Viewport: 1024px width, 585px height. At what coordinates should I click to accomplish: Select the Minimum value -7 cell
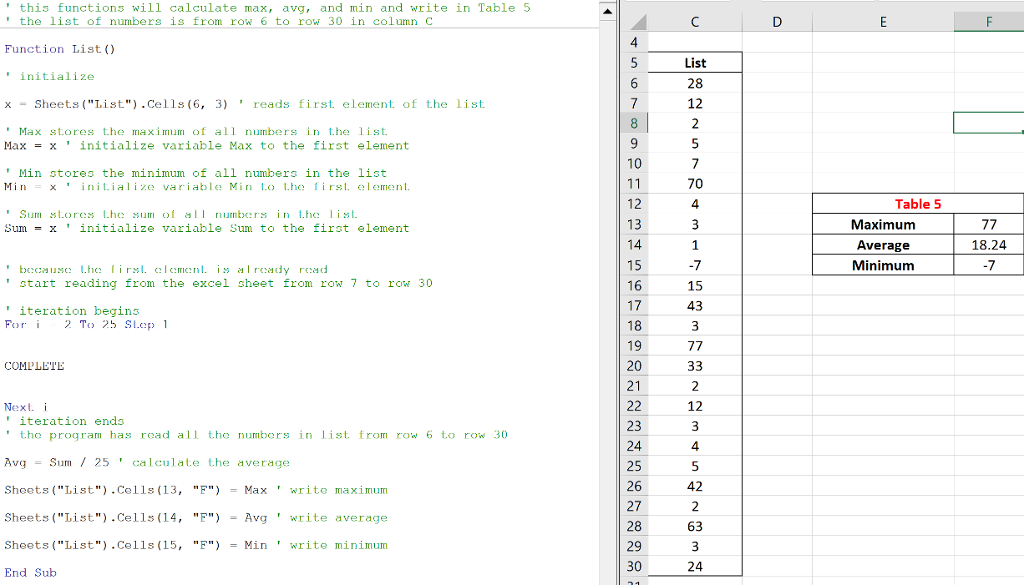coord(989,265)
